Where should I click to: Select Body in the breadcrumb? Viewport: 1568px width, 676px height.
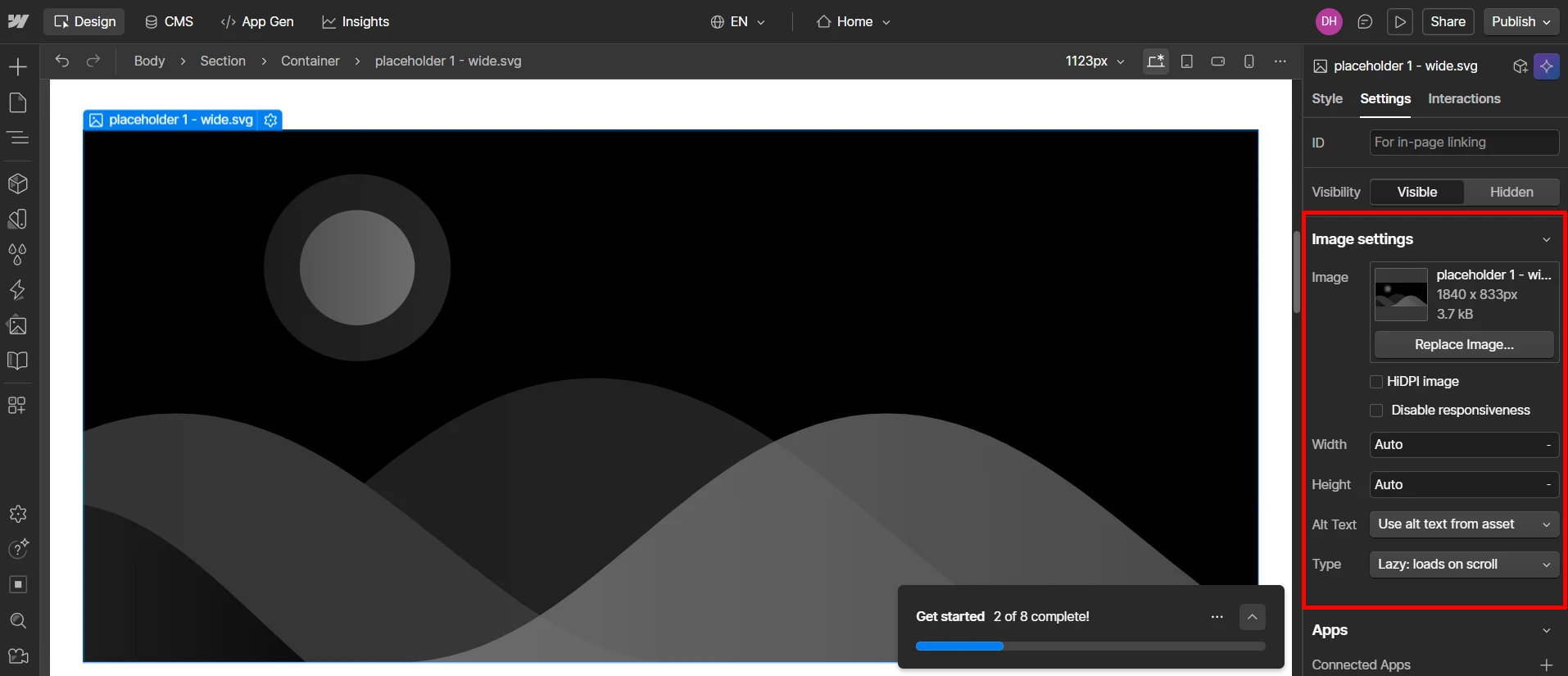click(149, 61)
